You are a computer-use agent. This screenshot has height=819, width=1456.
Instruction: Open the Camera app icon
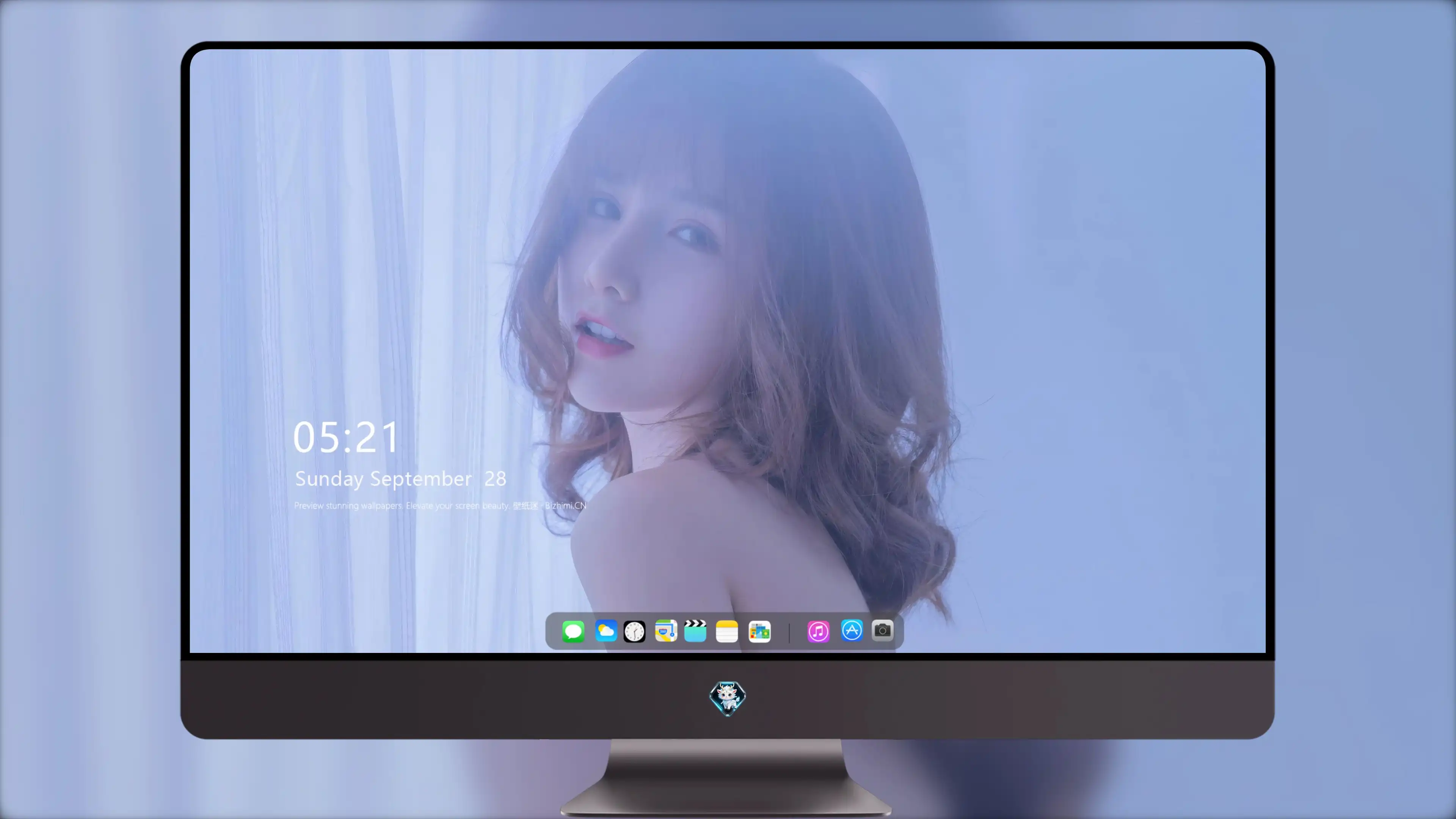pyautogui.click(x=882, y=630)
